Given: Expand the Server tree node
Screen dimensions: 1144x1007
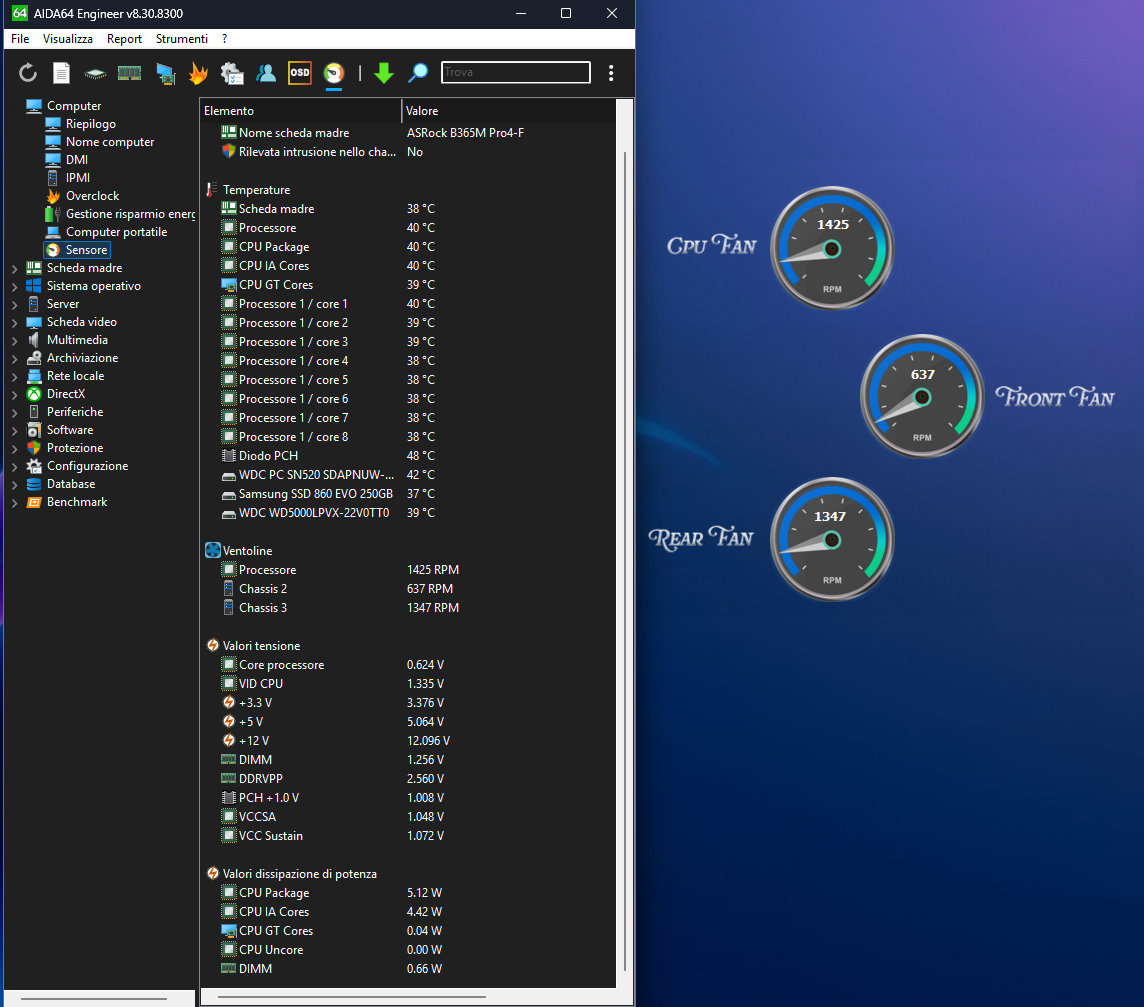Looking at the screenshot, I should (x=15, y=304).
